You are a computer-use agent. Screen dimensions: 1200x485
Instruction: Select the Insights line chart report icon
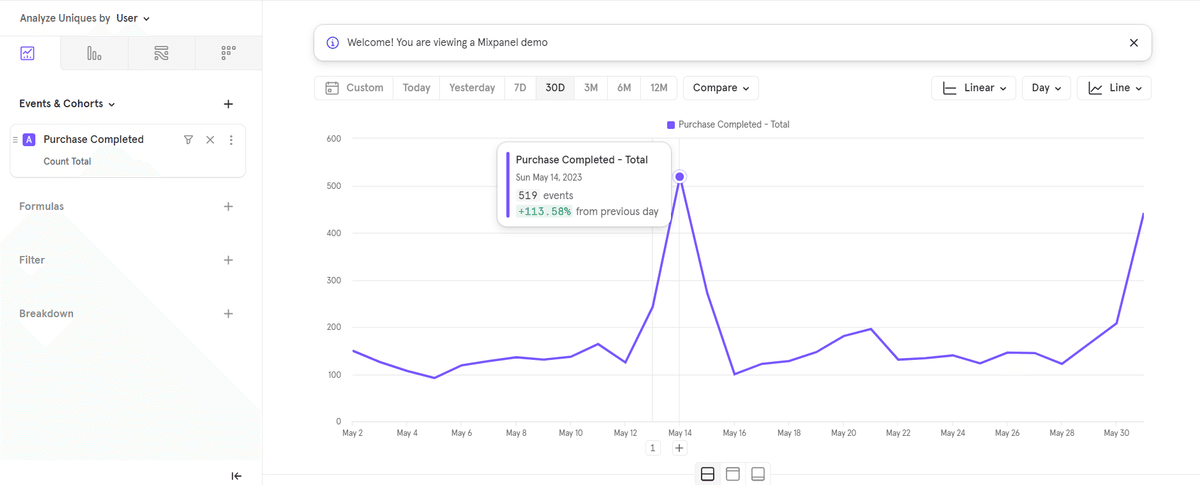pyautogui.click(x=27, y=53)
